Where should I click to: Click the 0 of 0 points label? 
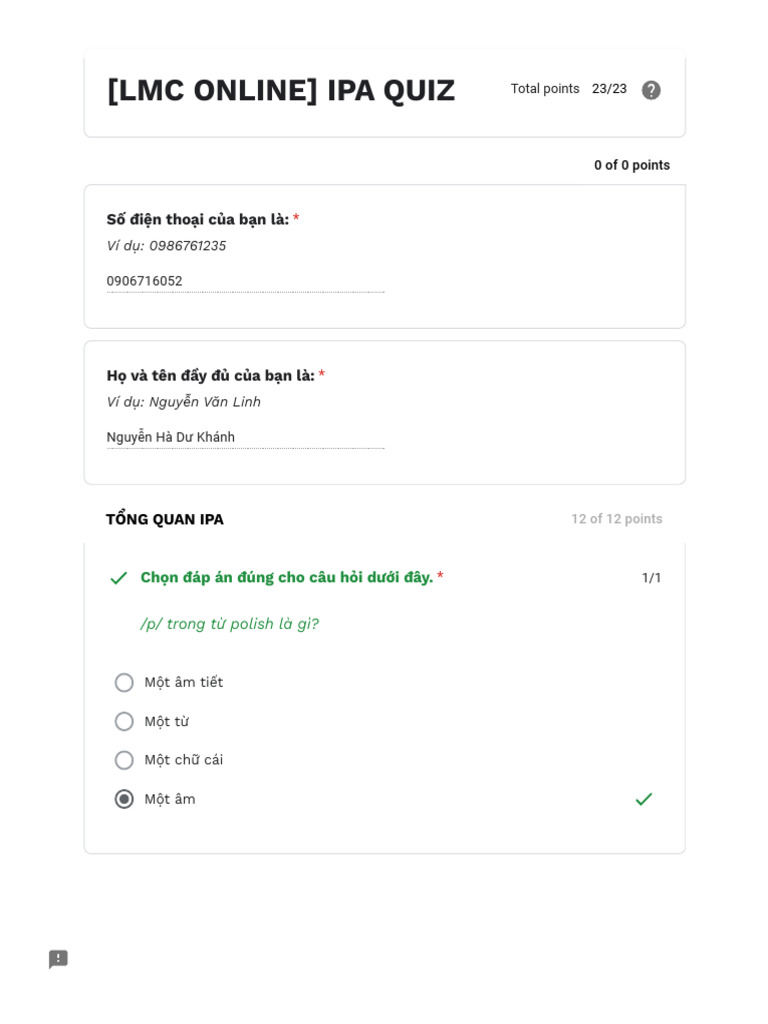pyautogui.click(x=632, y=165)
